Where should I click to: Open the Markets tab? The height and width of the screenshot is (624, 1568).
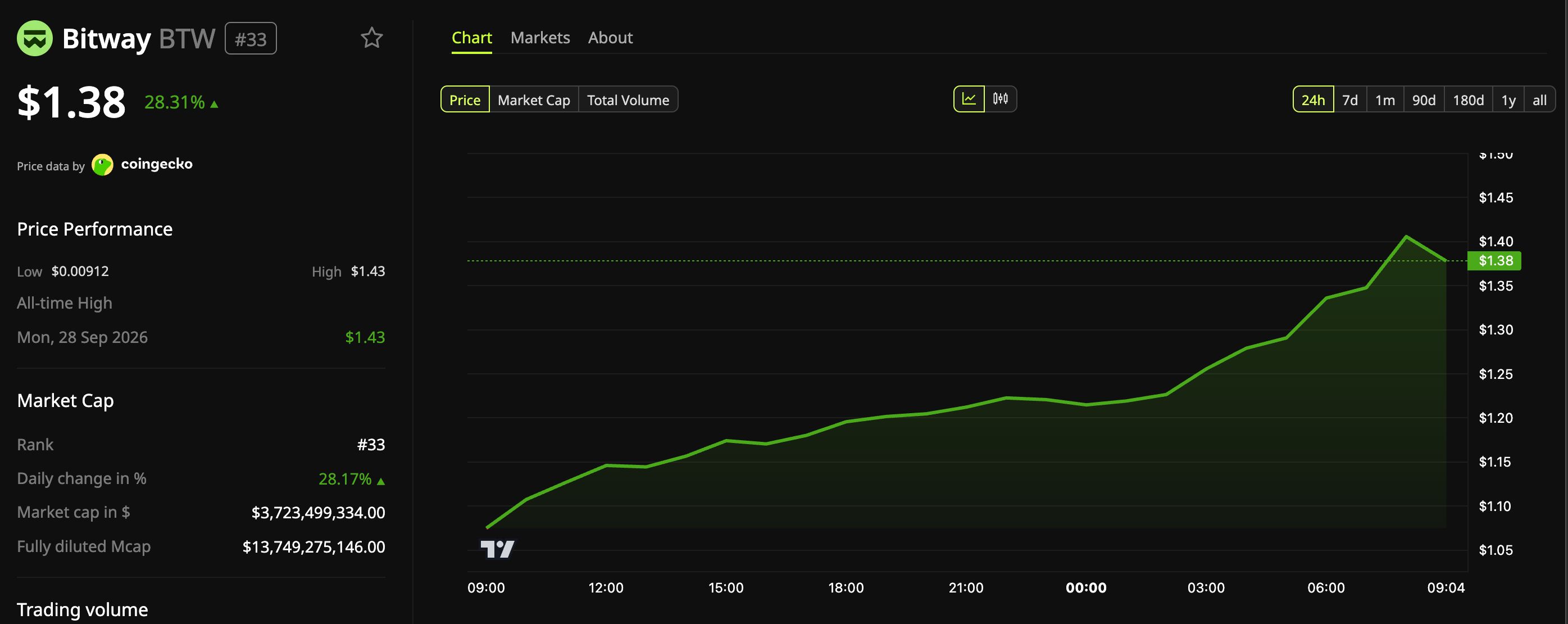pyautogui.click(x=540, y=38)
